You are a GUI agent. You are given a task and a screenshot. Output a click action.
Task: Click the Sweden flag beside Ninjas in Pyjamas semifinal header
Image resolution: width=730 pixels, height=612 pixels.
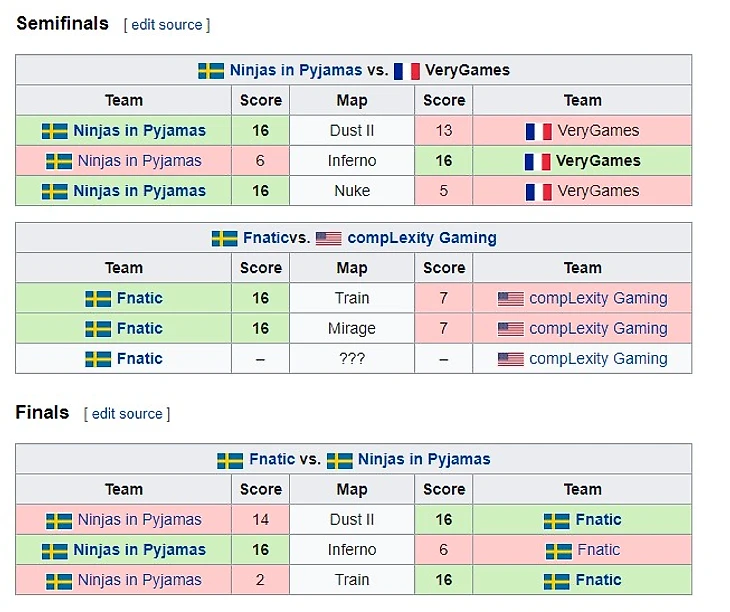pyautogui.click(x=211, y=71)
